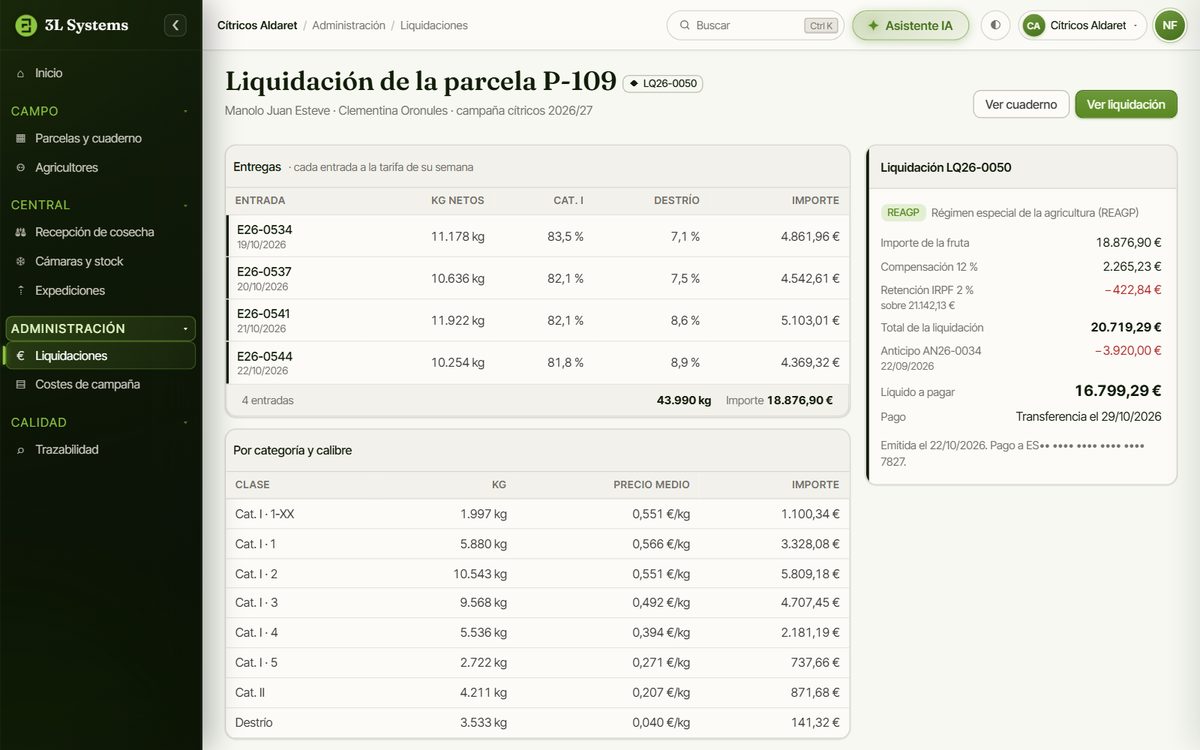
Task: Open delivery entry E26-0541
Action: 538,320
